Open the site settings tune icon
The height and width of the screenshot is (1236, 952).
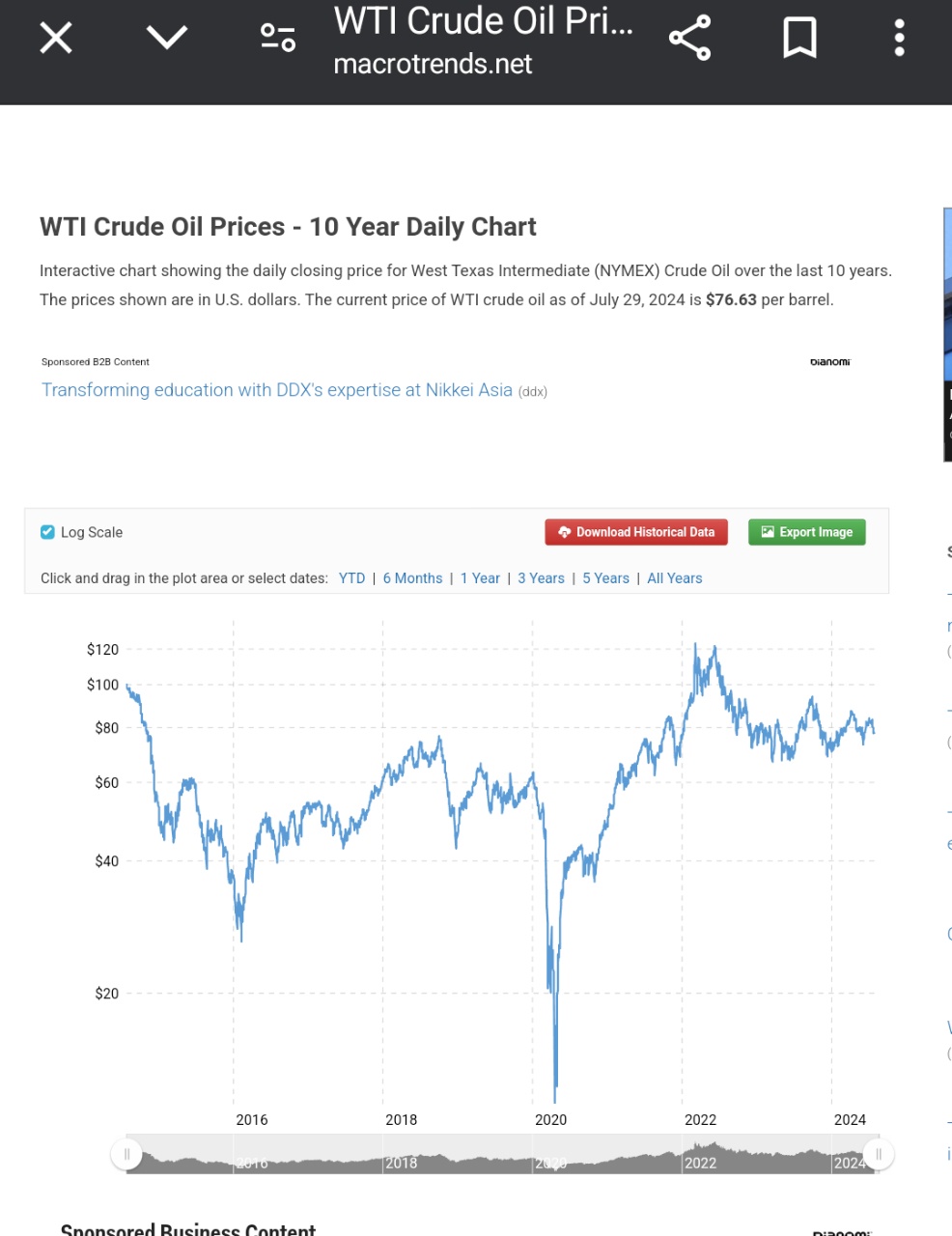(x=278, y=39)
